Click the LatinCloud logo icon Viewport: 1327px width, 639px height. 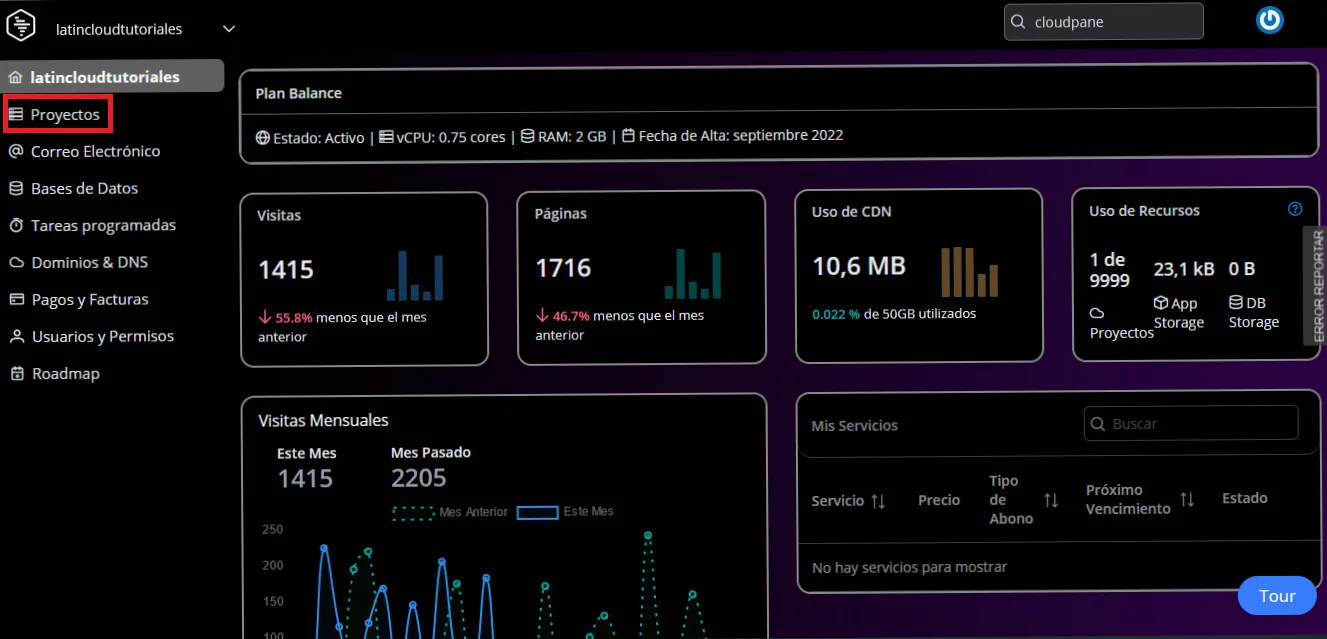point(20,25)
